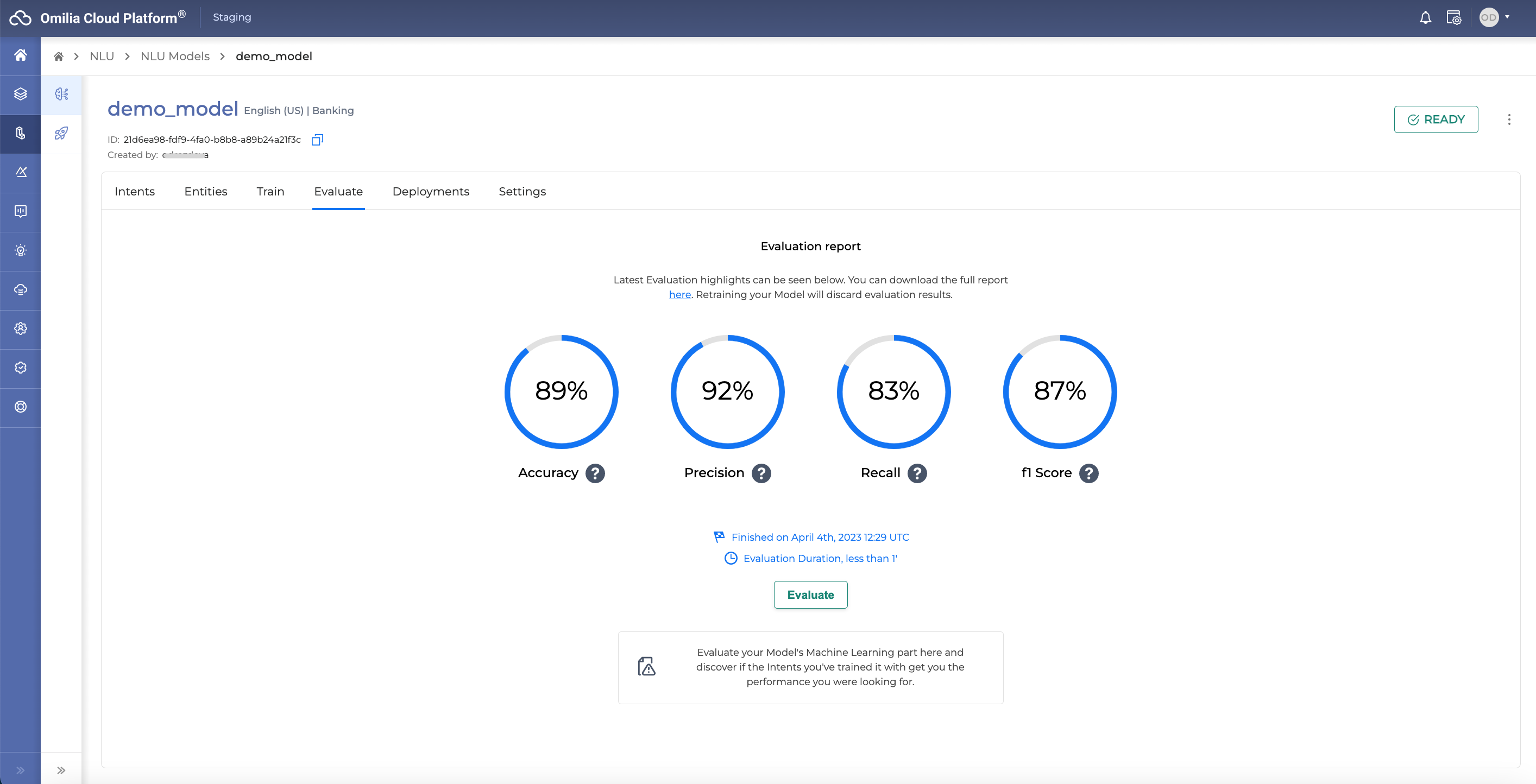Click the f1 Score help icon
The height and width of the screenshot is (784, 1536).
click(x=1089, y=473)
